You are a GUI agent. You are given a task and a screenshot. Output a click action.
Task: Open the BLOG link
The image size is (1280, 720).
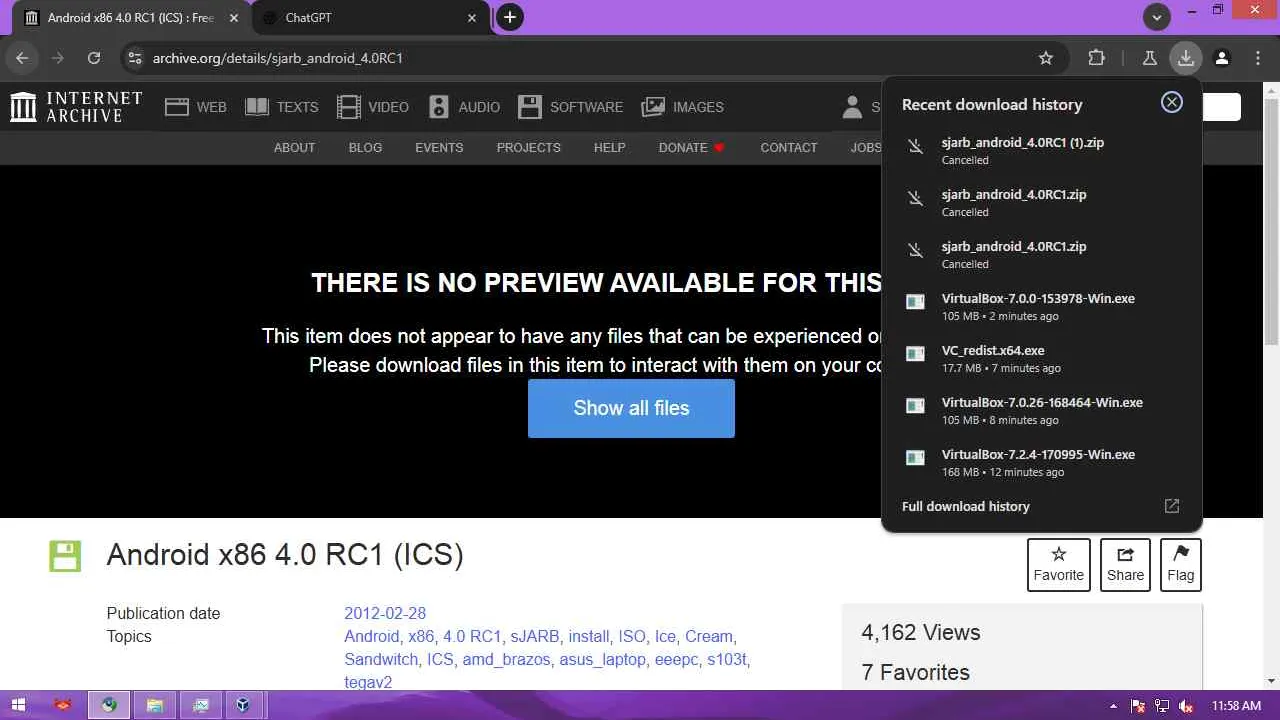(x=365, y=147)
